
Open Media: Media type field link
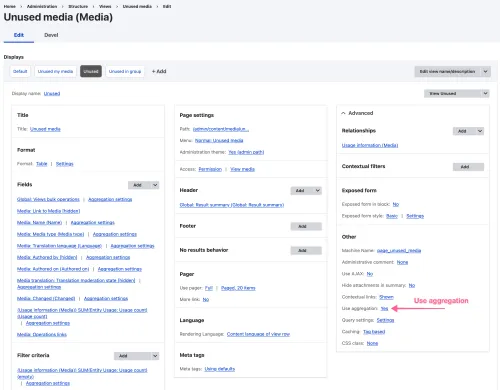coord(50,234)
